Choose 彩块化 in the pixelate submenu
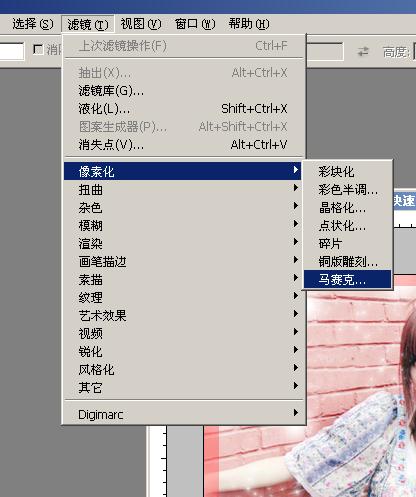This screenshot has width=416, height=497. click(x=348, y=172)
